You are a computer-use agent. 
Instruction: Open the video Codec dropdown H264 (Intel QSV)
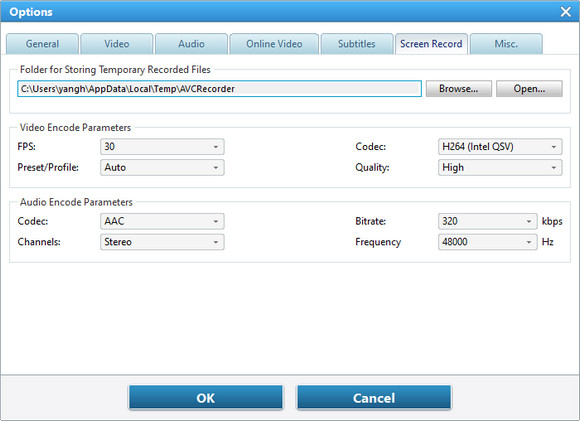click(500, 147)
